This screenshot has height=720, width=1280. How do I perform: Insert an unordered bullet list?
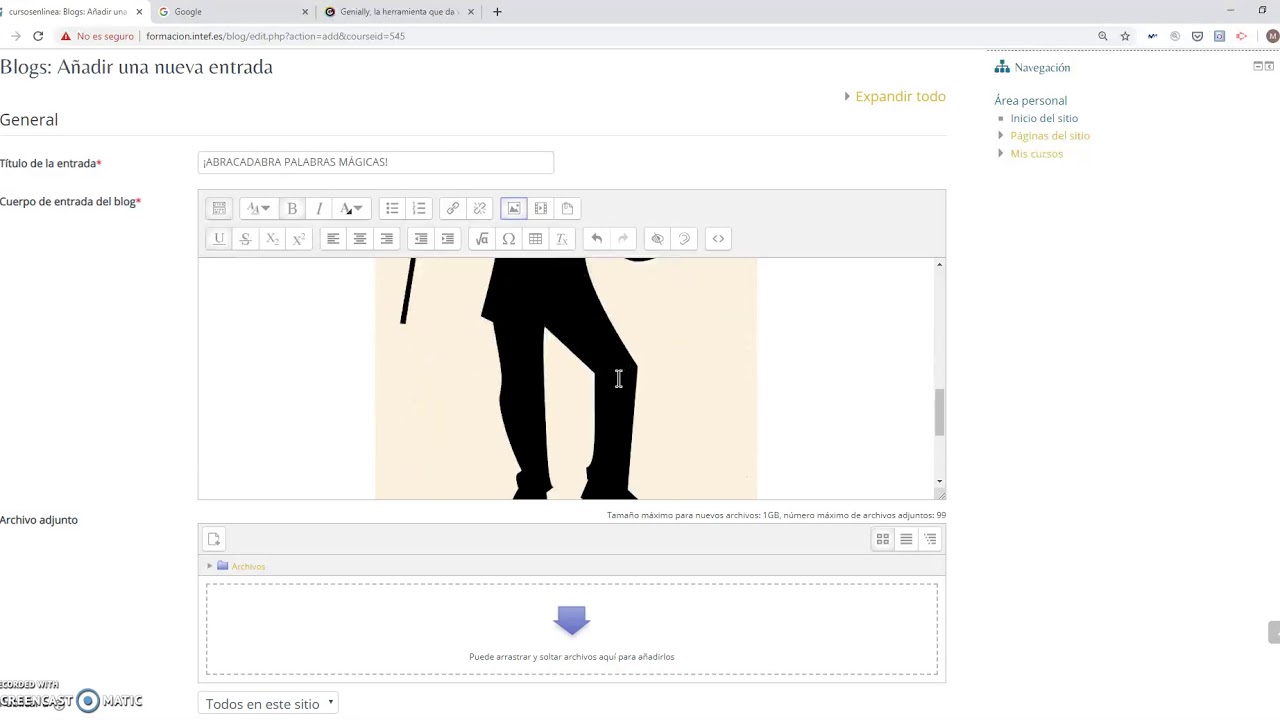392,208
